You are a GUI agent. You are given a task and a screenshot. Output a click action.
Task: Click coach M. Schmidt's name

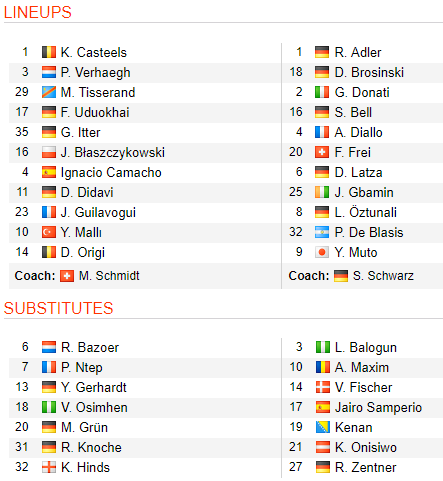pyautogui.click(x=109, y=276)
